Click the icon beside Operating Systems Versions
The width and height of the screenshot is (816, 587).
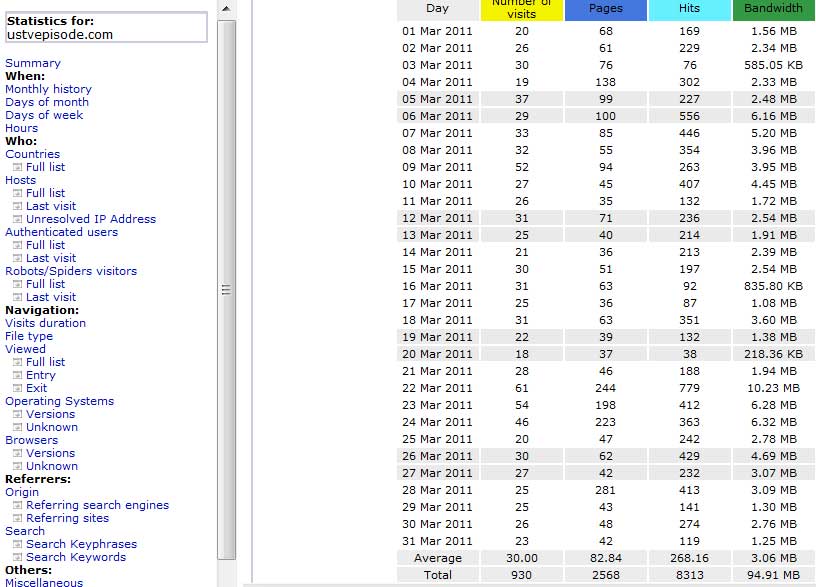(x=18, y=414)
